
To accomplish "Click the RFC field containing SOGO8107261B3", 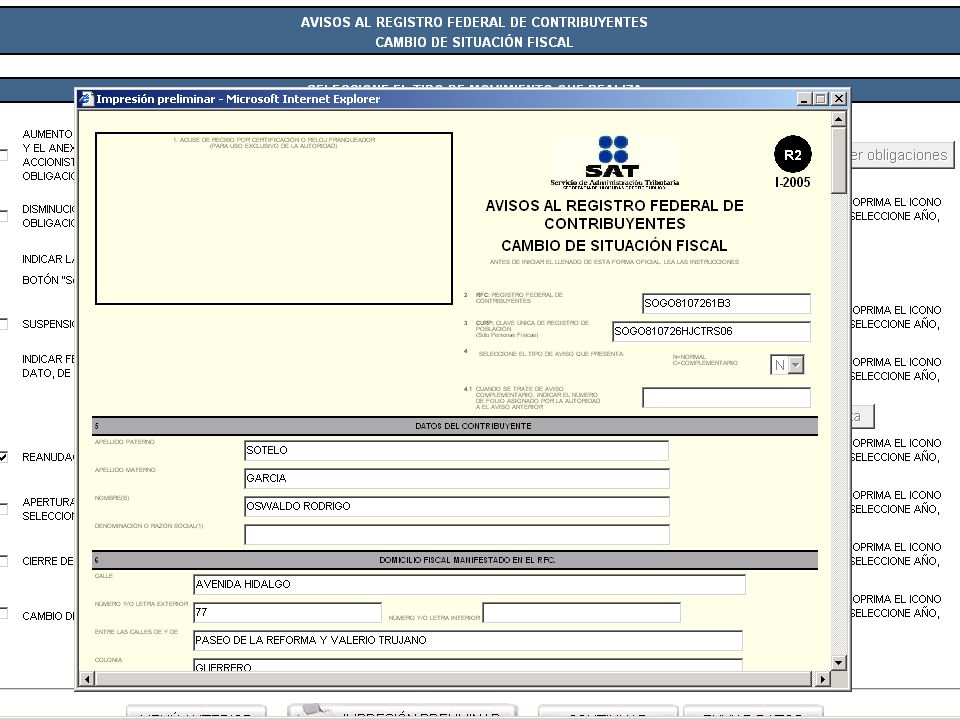I will tap(726, 304).
